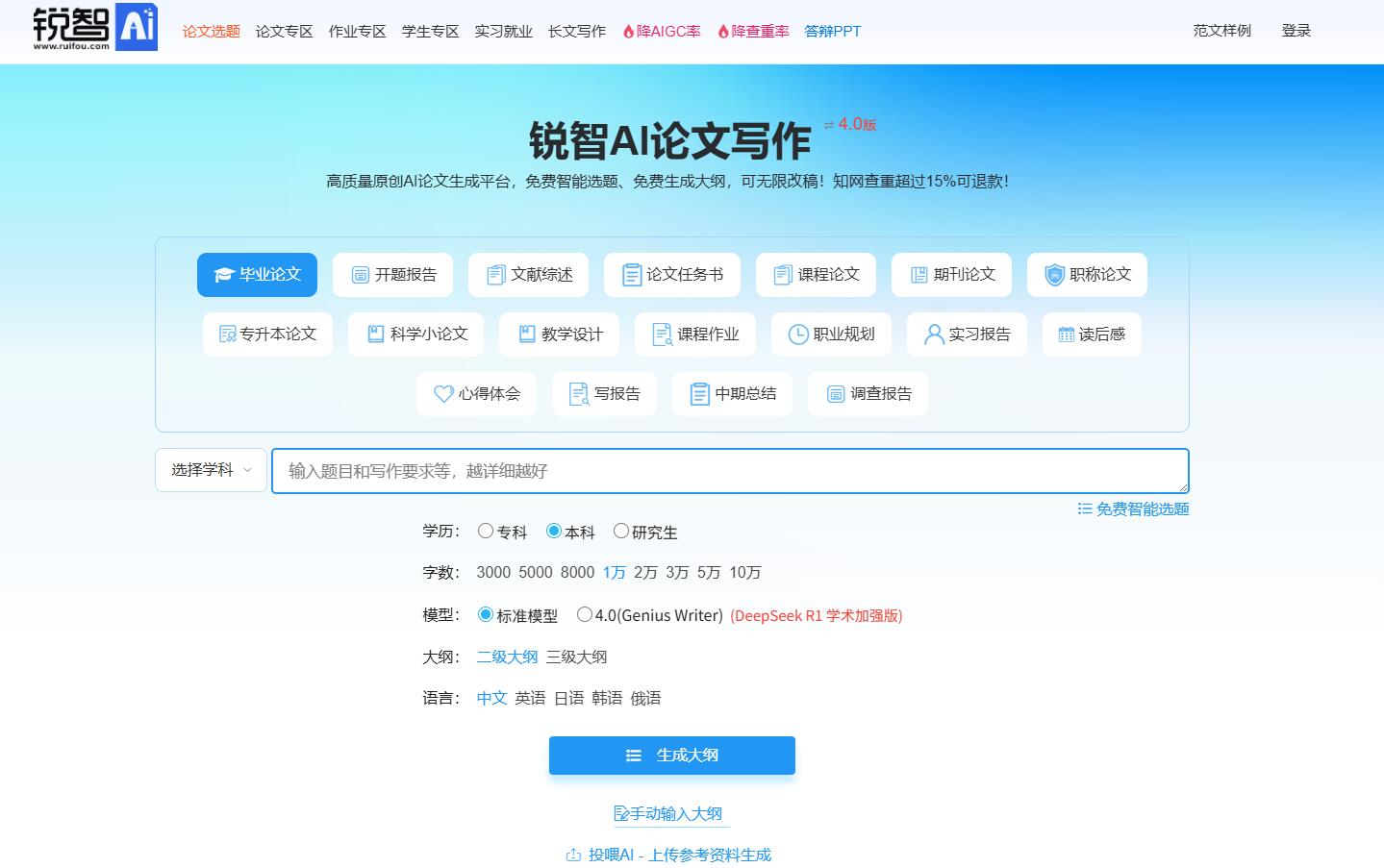The width and height of the screenshot is (1384, 868).
Task: Click the 调查报告 icon
Action: [836, 394]
